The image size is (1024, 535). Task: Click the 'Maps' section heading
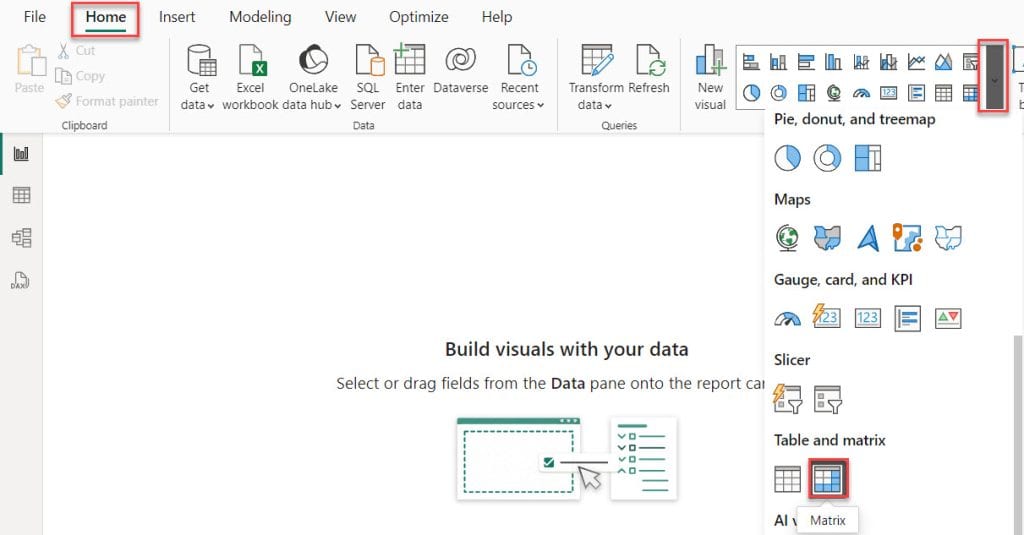(792, 199)
